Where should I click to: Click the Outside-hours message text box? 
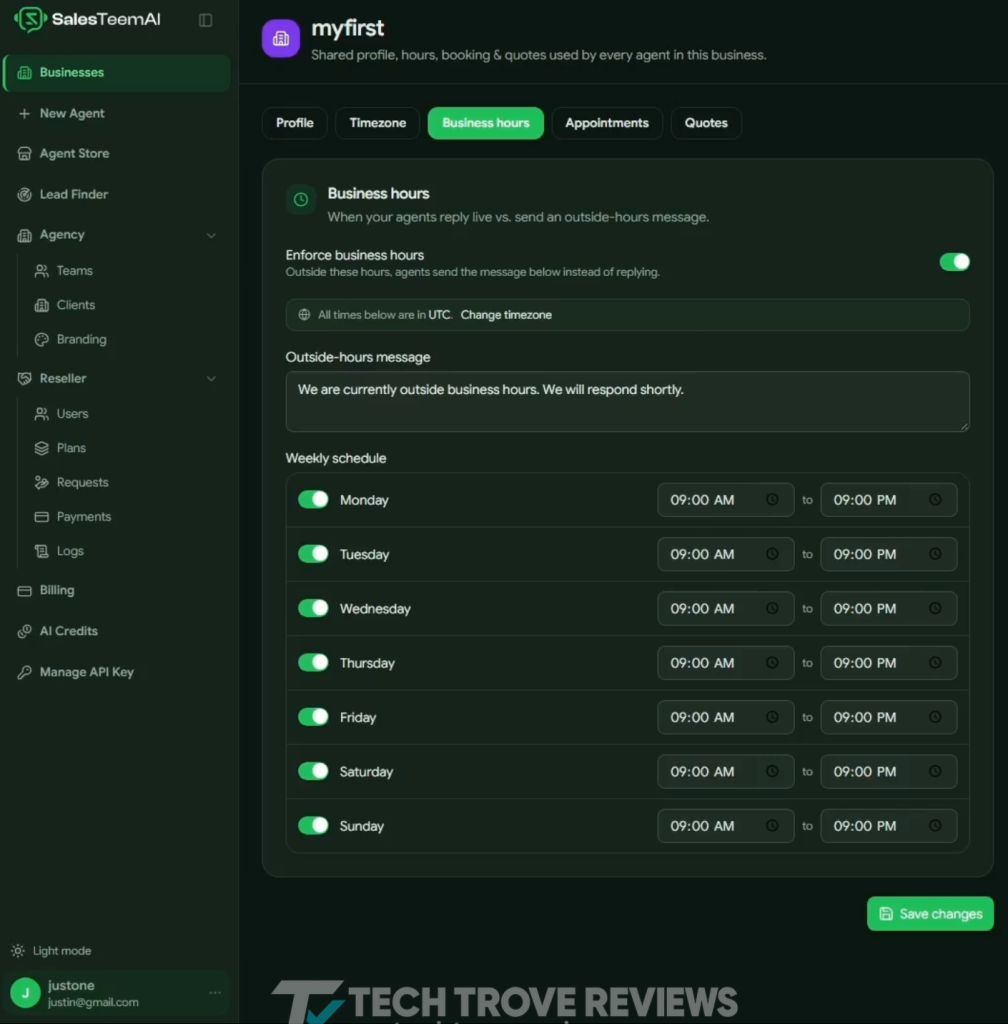pos(627,402)
